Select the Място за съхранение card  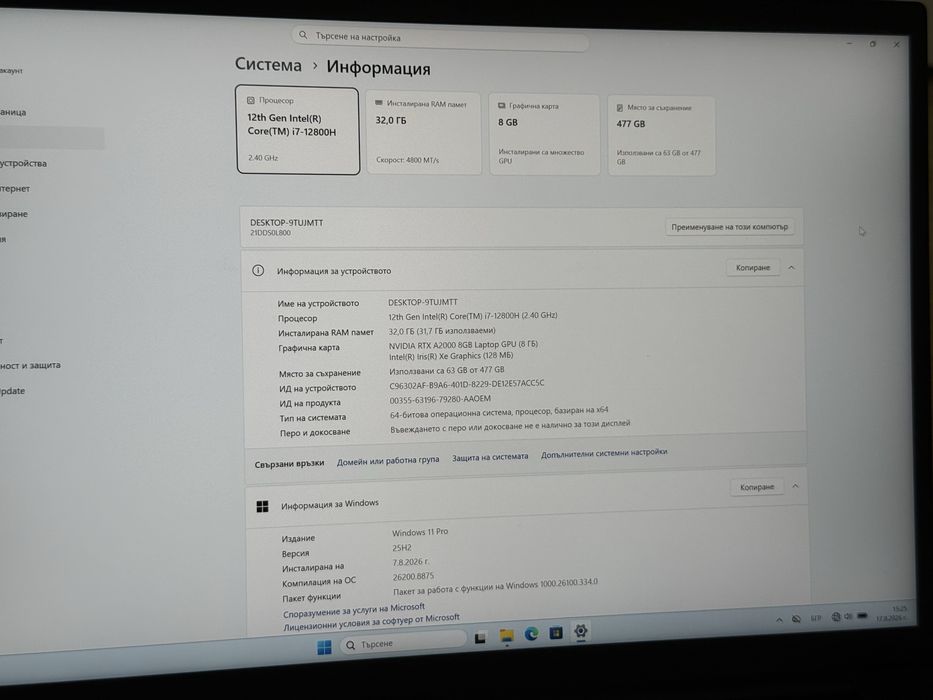660,135
